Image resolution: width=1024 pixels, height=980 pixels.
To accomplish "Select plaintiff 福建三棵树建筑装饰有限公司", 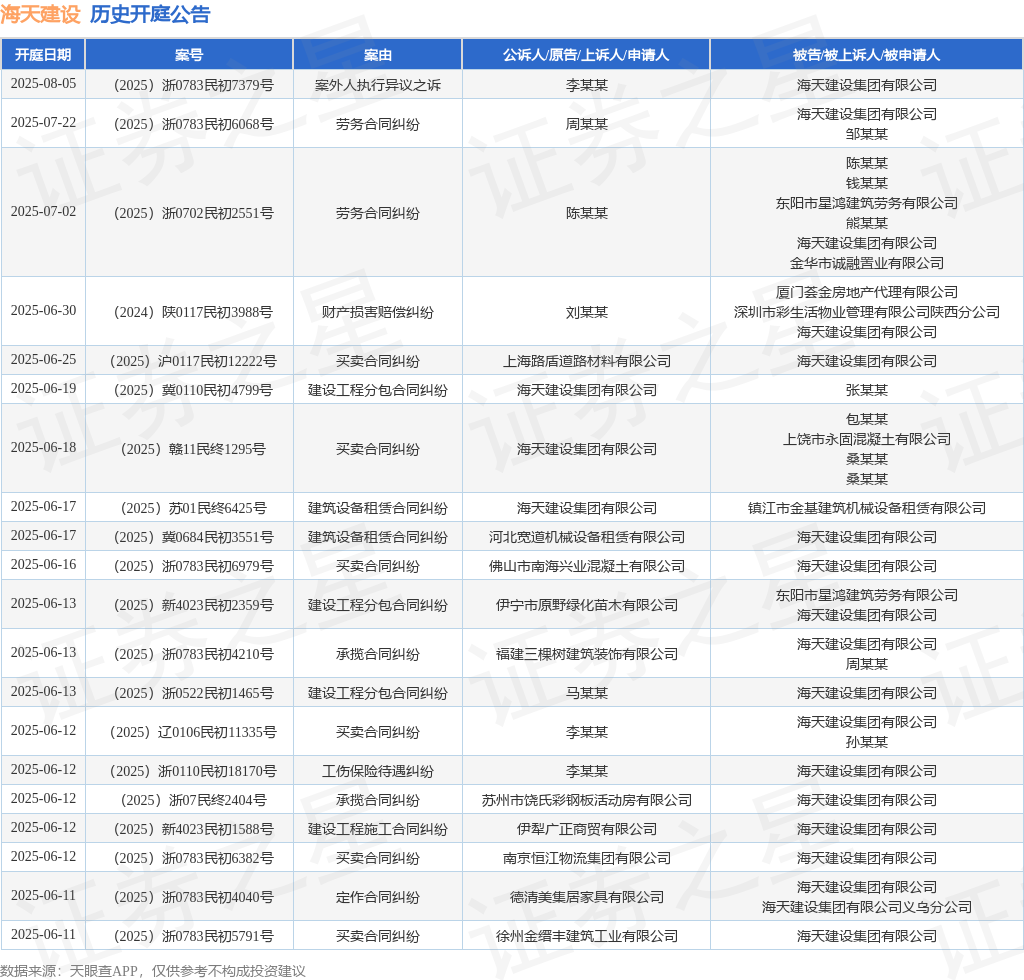I will (586, 654).
